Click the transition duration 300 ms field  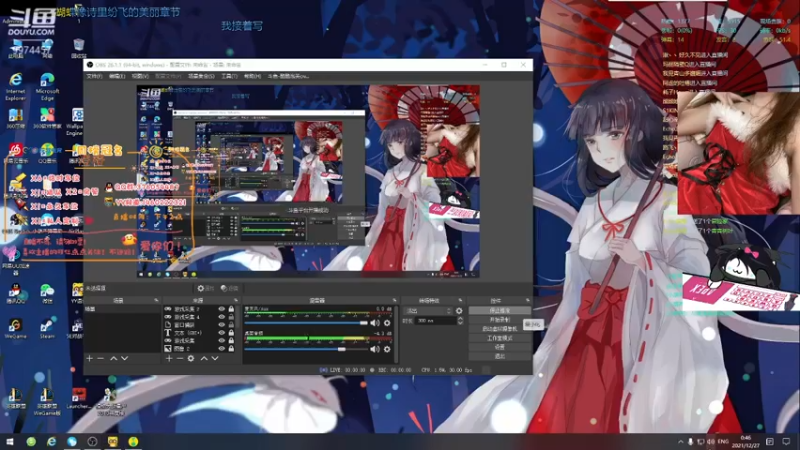point(436,321)
